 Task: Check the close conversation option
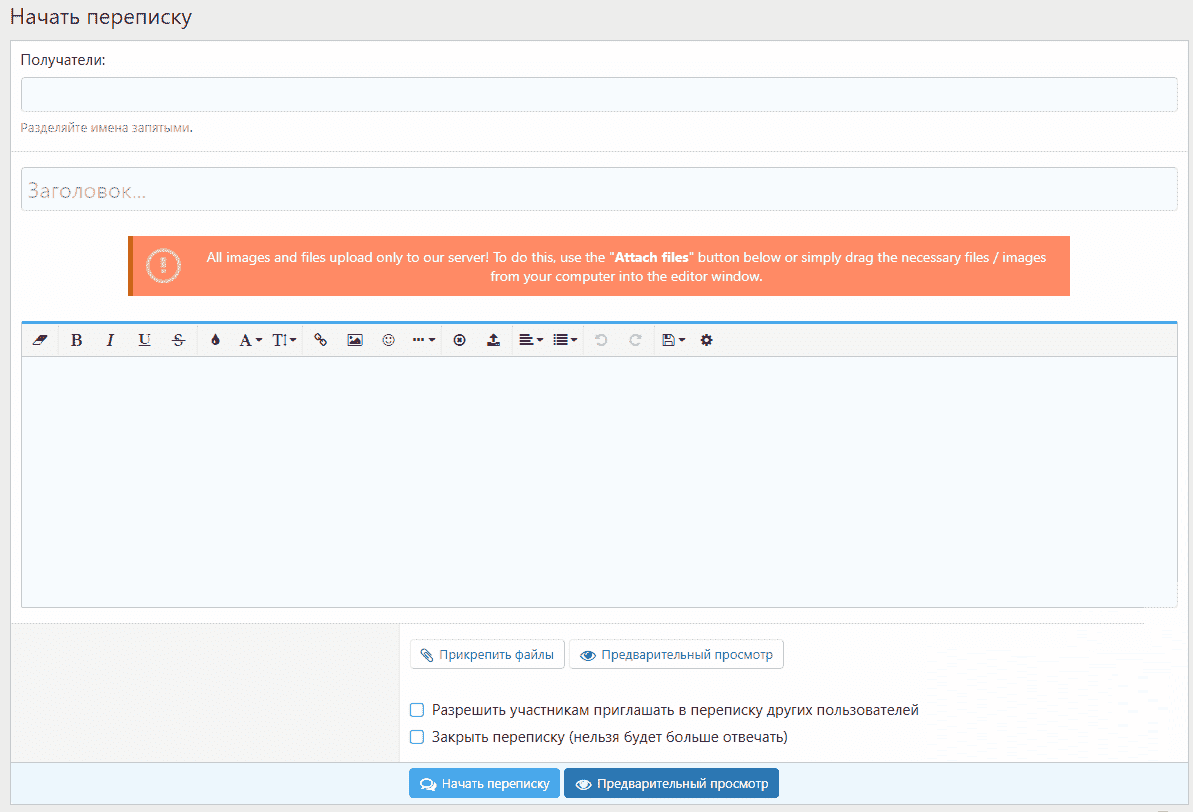(417, 737)
